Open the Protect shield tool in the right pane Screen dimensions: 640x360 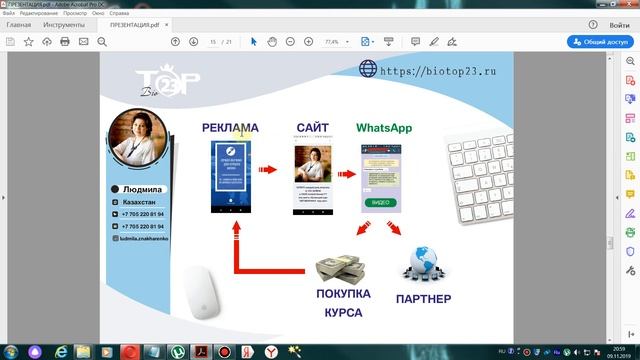click(630, 251)
